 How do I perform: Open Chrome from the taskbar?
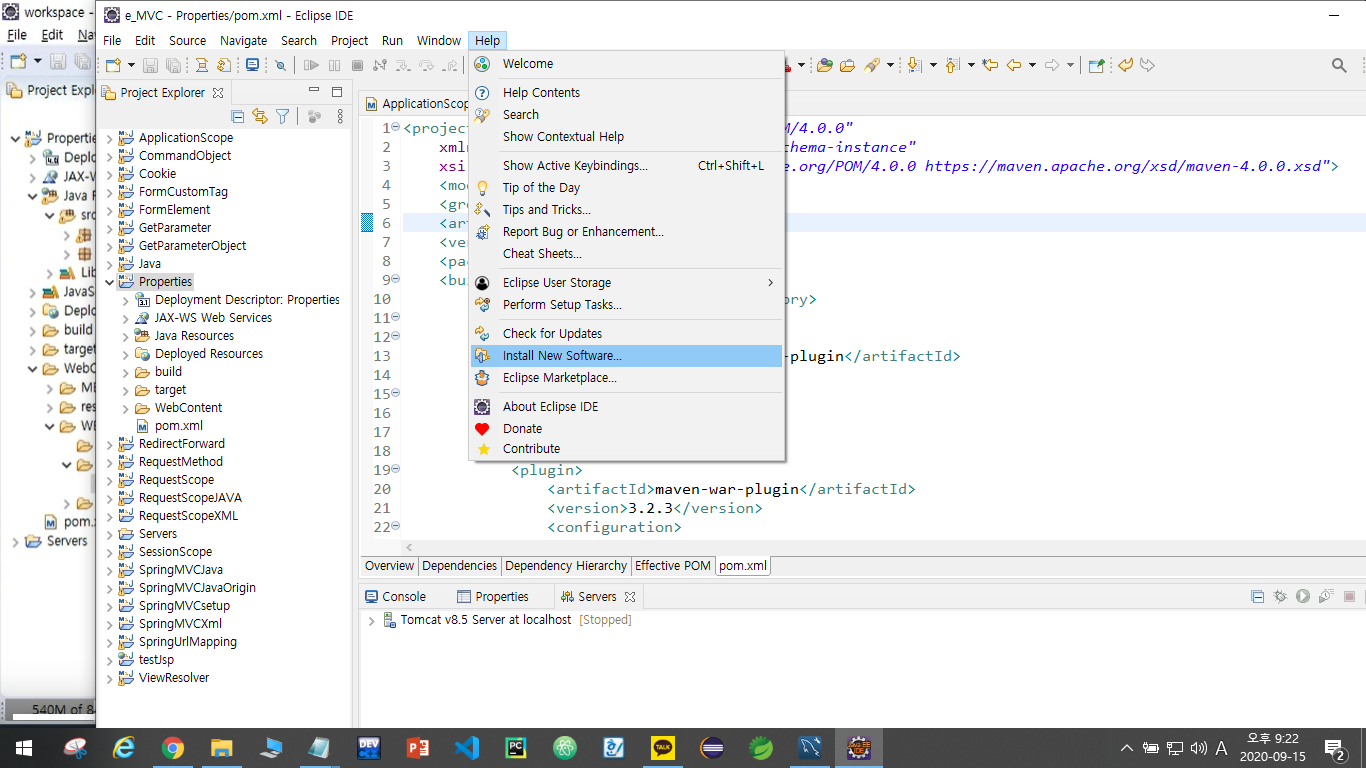point(173,747)
